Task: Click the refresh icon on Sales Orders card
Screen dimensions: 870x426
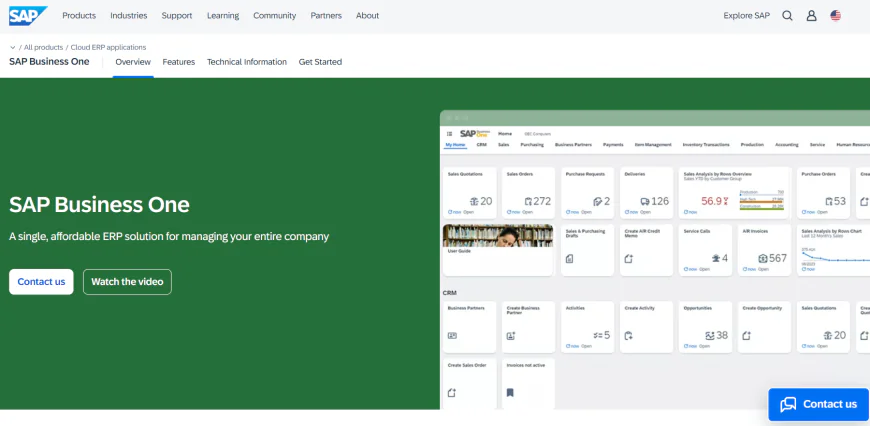Action: pyautogui.click(x=509, y=212)
